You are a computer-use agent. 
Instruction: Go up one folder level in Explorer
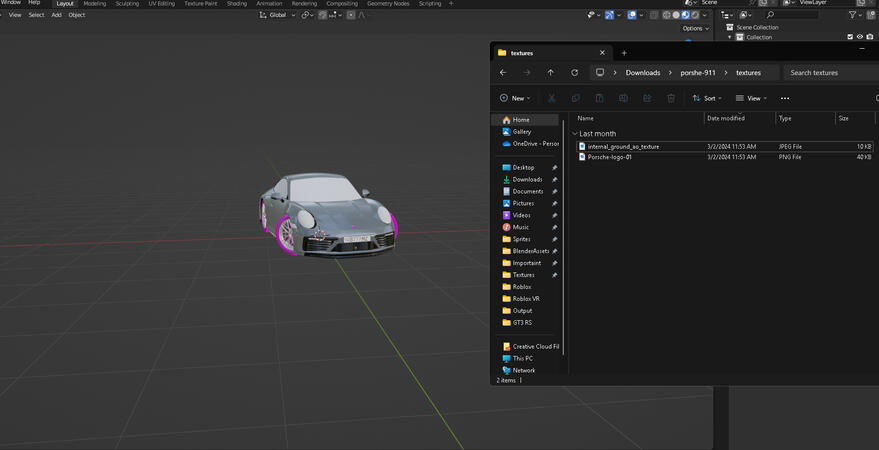pos(550,73)
